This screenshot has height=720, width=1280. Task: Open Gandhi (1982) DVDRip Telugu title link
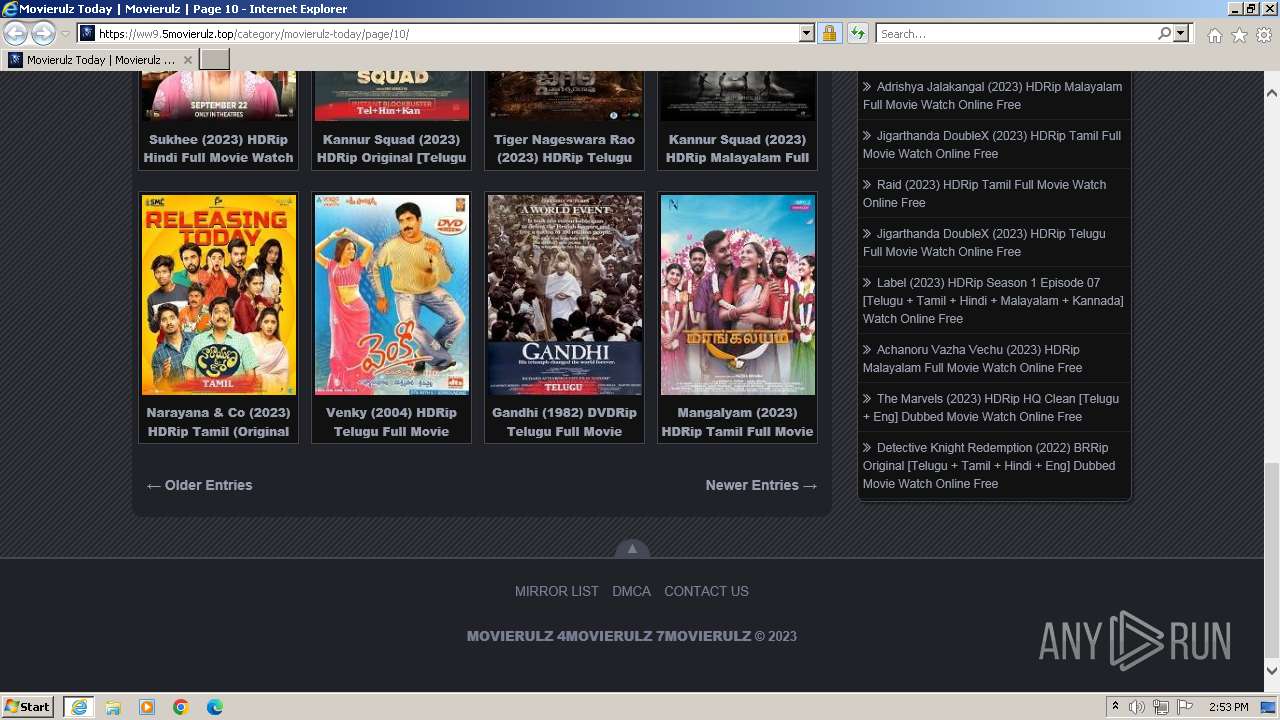pos(564,422)
